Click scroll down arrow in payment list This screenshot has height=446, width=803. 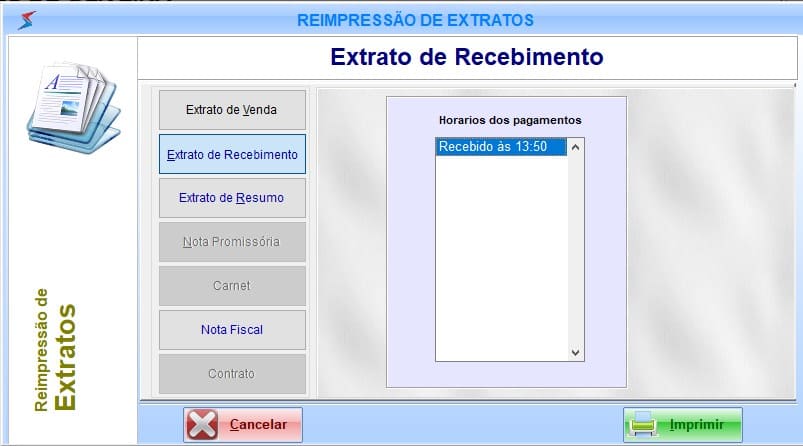pos(575,353)
